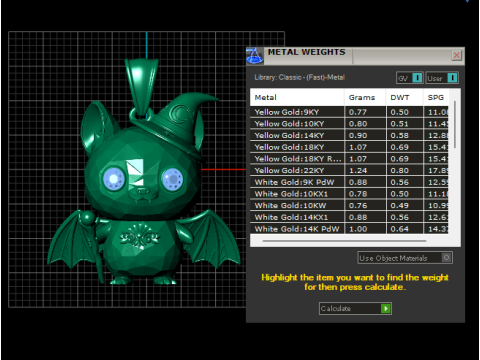The width and height of the screenshot is (480, 360).
Task: Select the Yellow Gold:10KY row
Action: [x=349, y=124]
